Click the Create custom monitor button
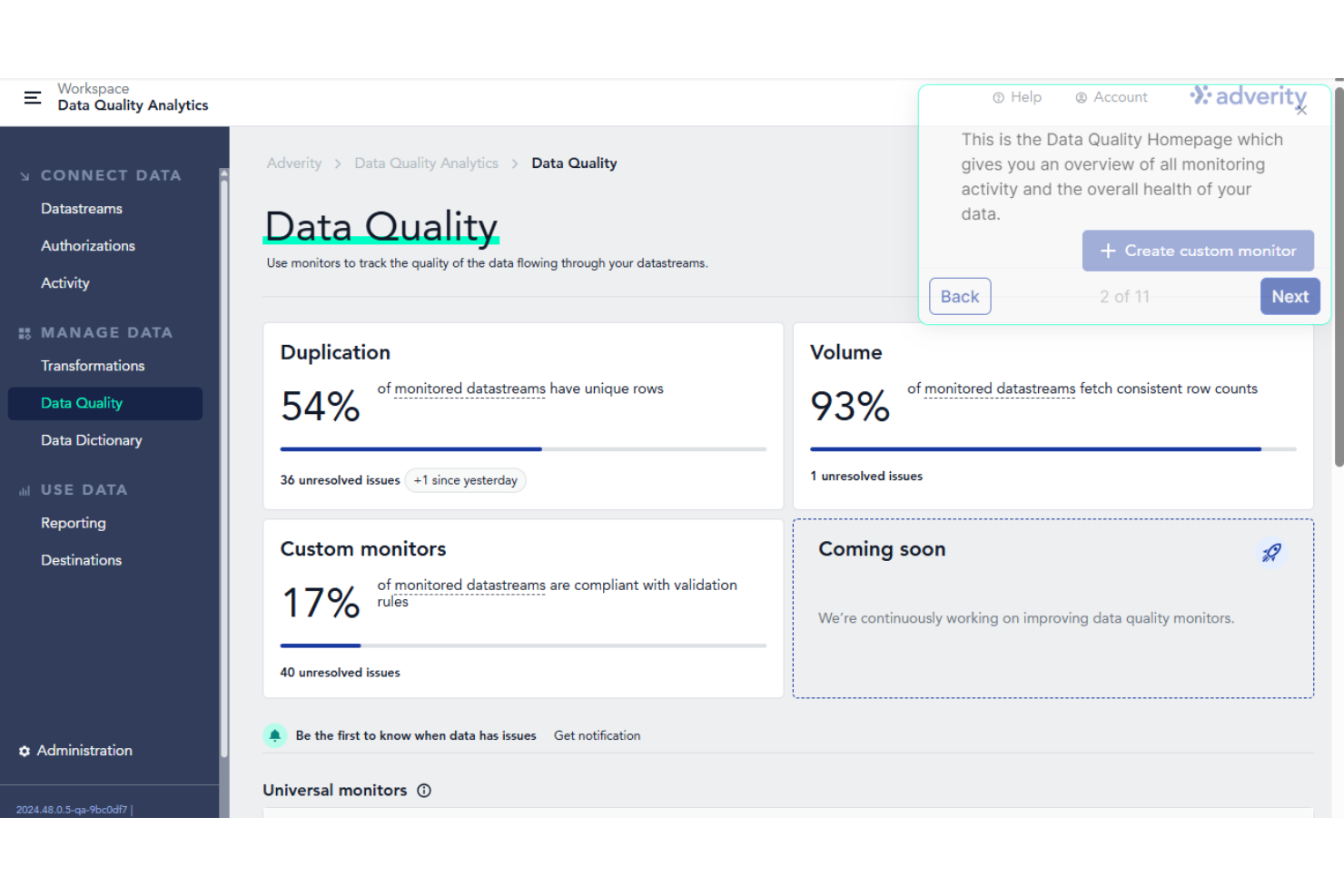Viewport: 1344px width, 896px height. pyautogui.click(x=1198, y=251)
